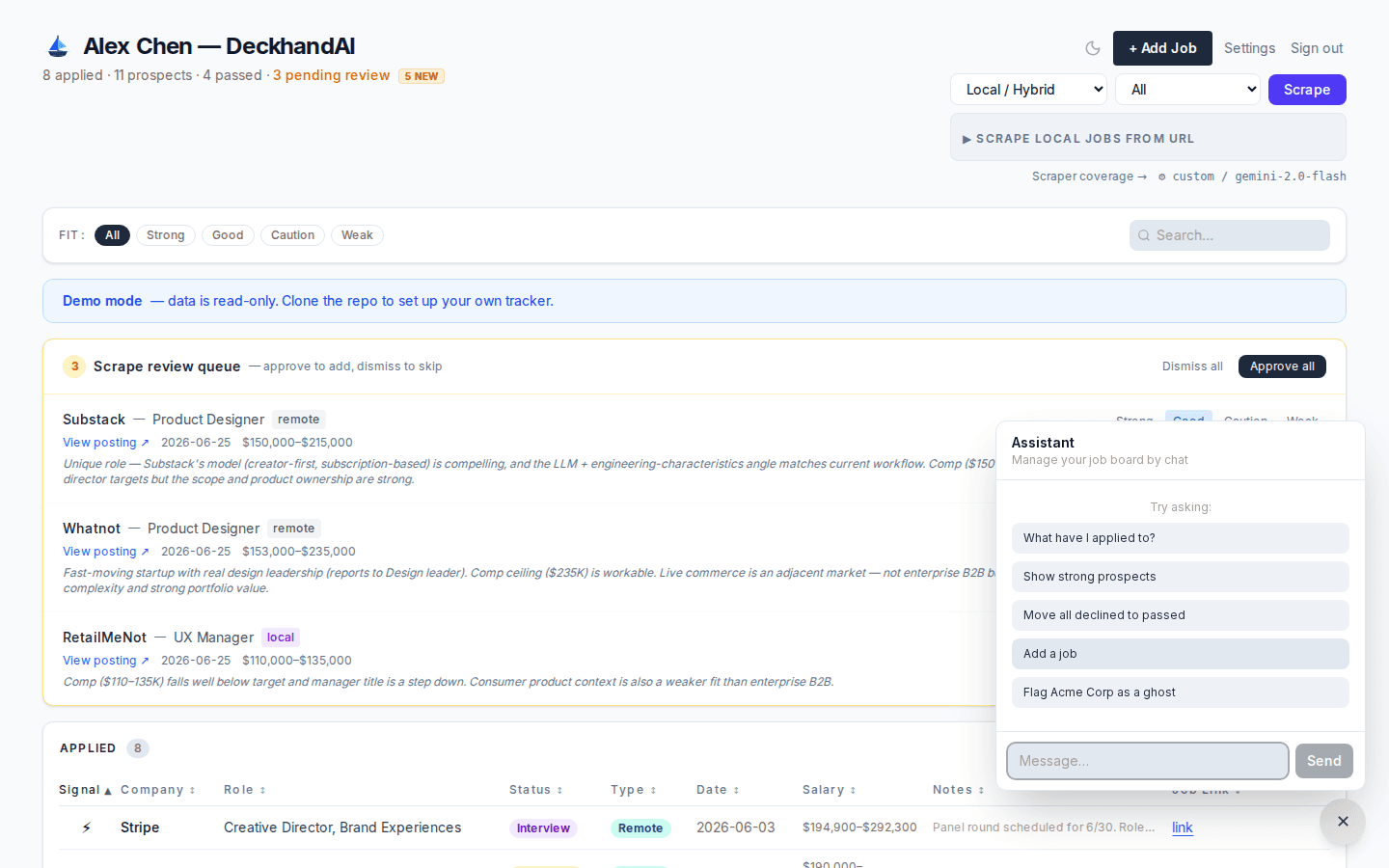Open View posting for Whatnot
The height and width of the screenshot is (868, 1389).
(106, 552)
